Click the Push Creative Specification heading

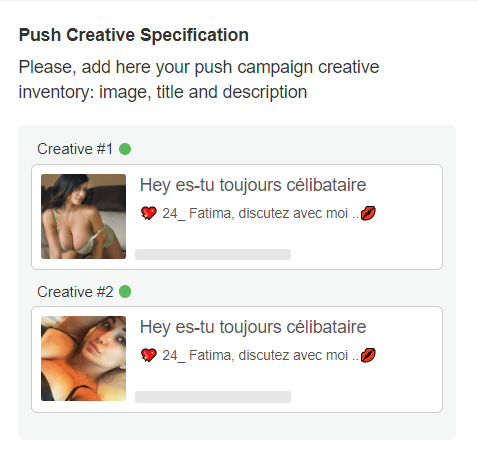(134, 35)
